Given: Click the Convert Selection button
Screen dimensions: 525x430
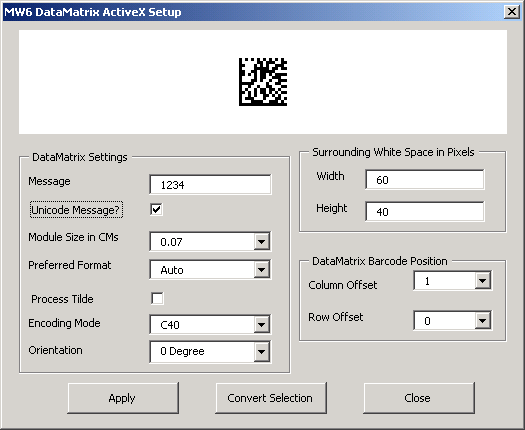Looking at the screenshot, I should [271, 398].
